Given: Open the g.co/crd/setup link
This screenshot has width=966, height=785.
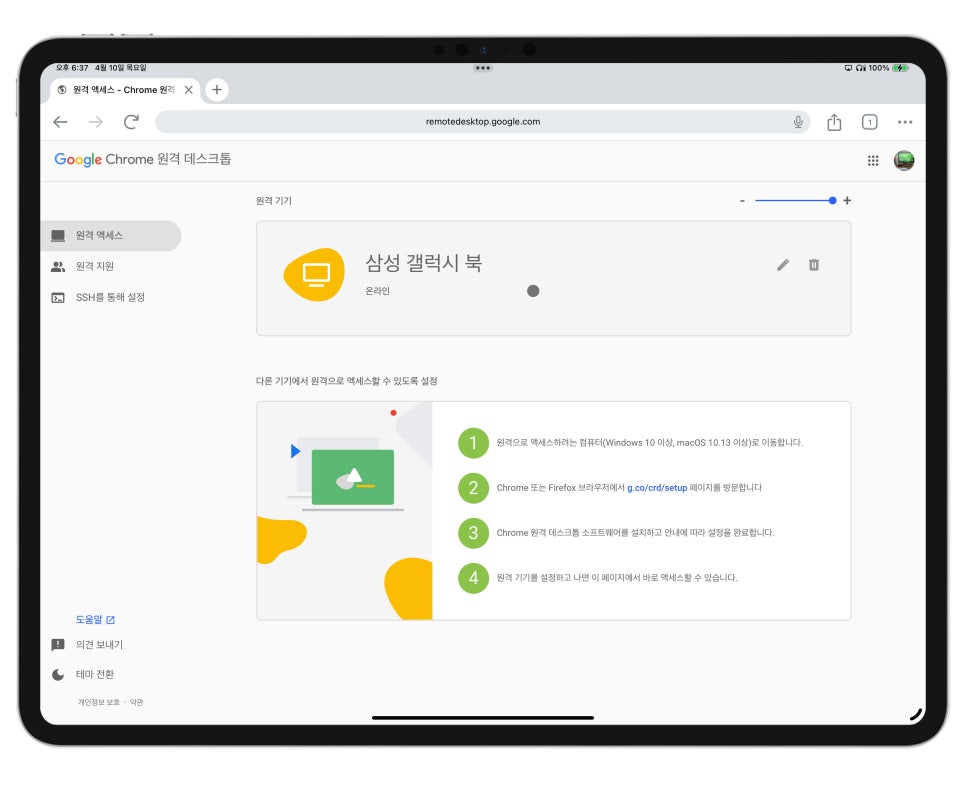Looking at the screenshot, I should tap(657, 488).
